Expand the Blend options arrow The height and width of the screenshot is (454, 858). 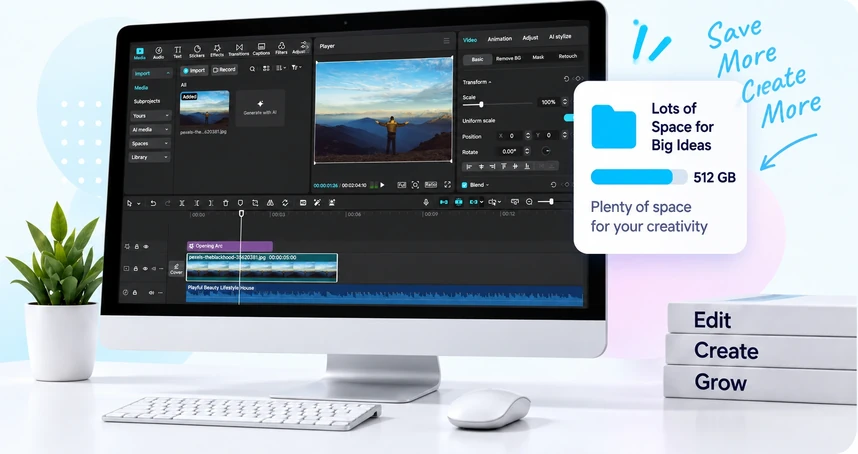488,185
